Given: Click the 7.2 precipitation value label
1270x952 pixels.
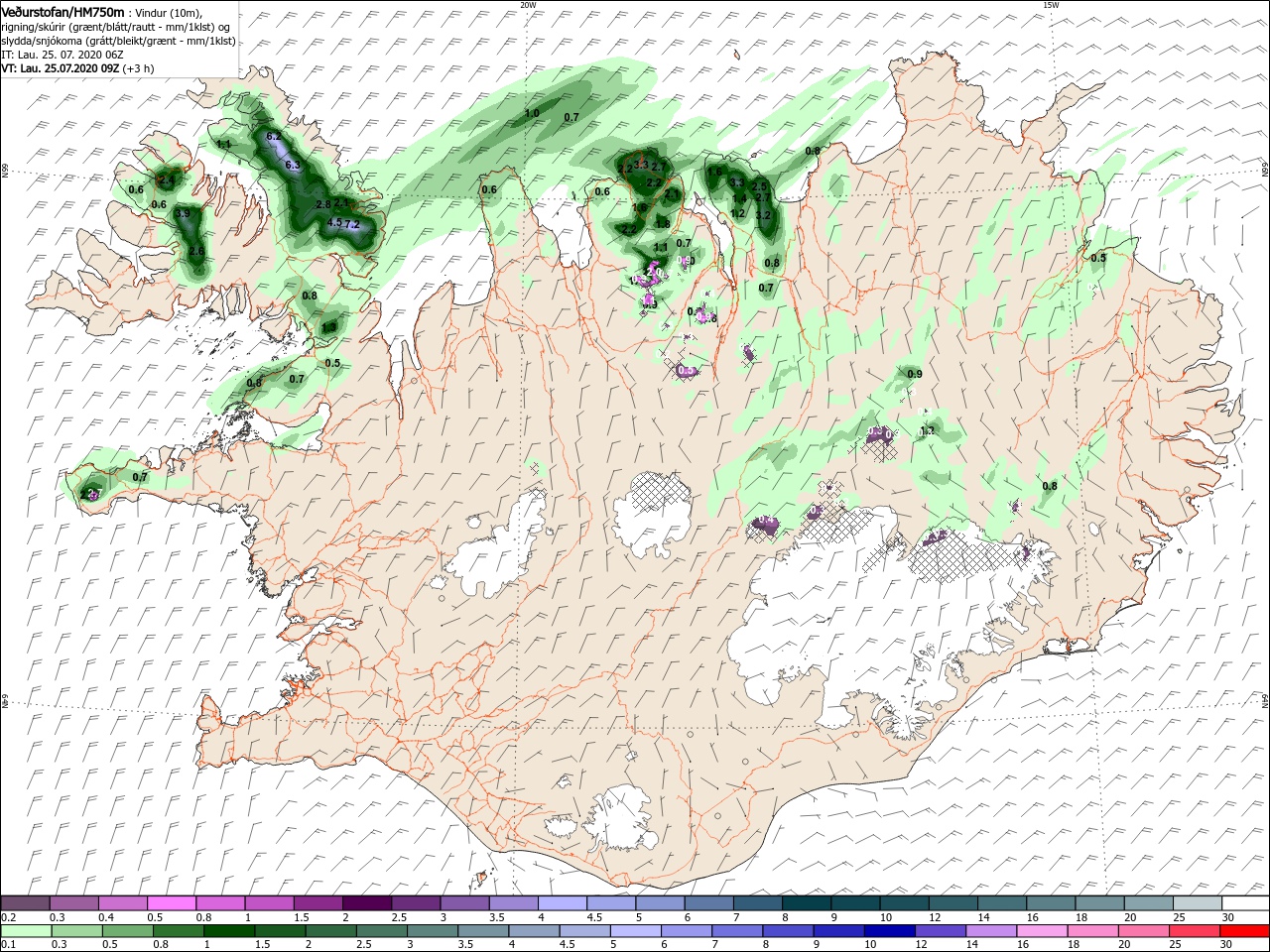Looking at the screenshot, I should 351,225.
